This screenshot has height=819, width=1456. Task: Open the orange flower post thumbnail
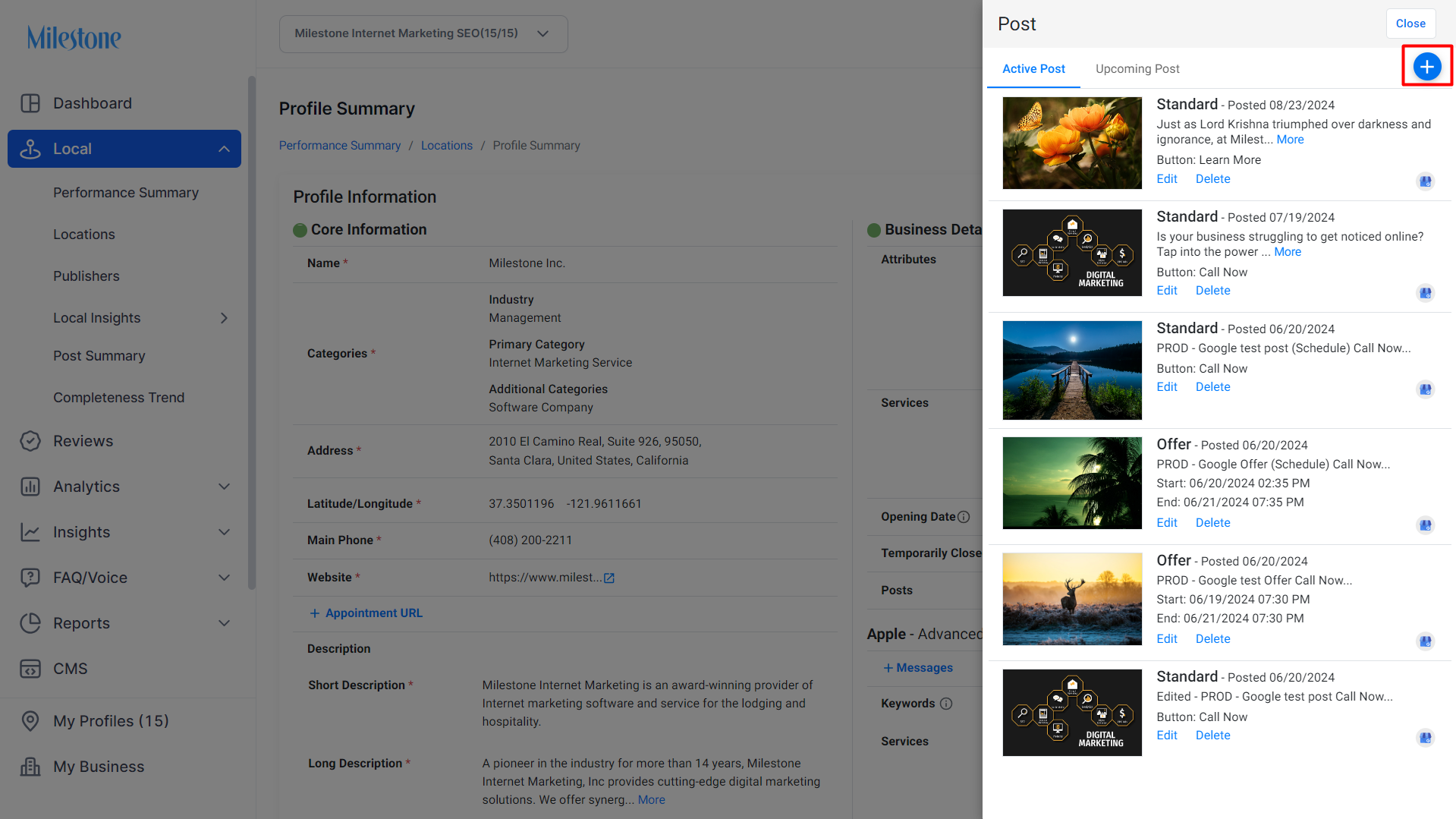[1072, 143]
